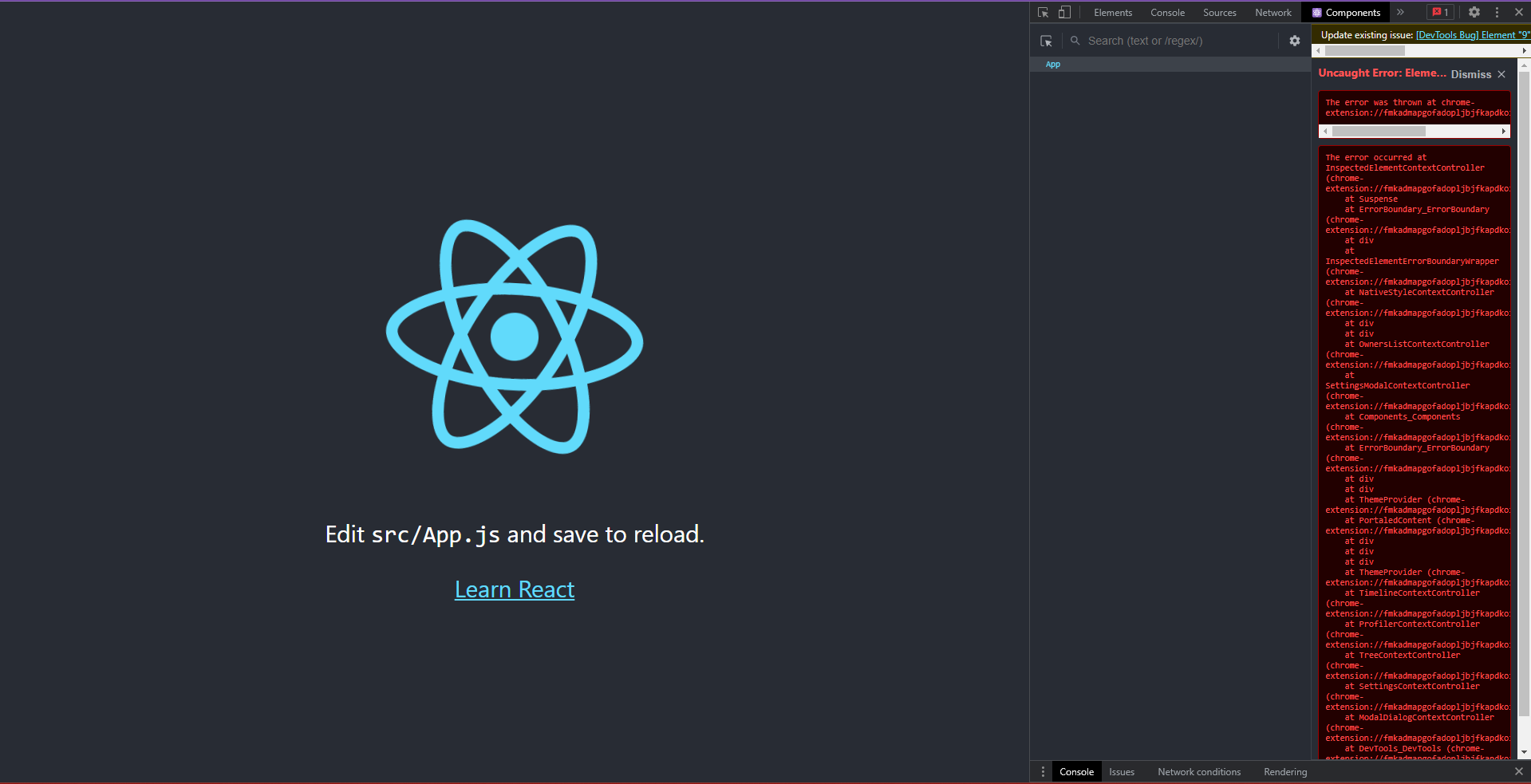Switch to the Sources tab
The height and width of the screenshot is (784, 1531).
click(x=1219, y=12)
